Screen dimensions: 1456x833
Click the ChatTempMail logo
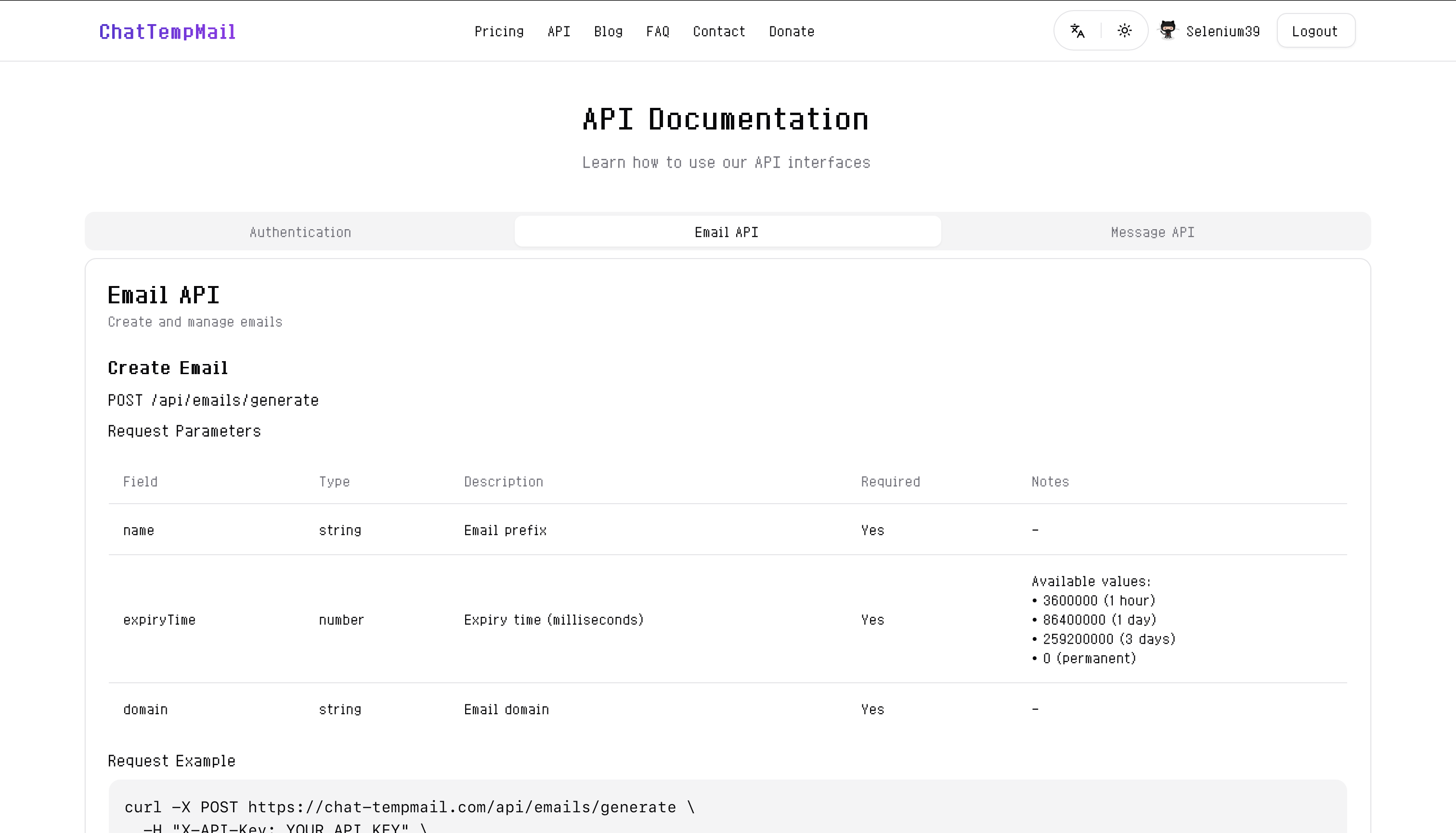[x=167, y=31]
